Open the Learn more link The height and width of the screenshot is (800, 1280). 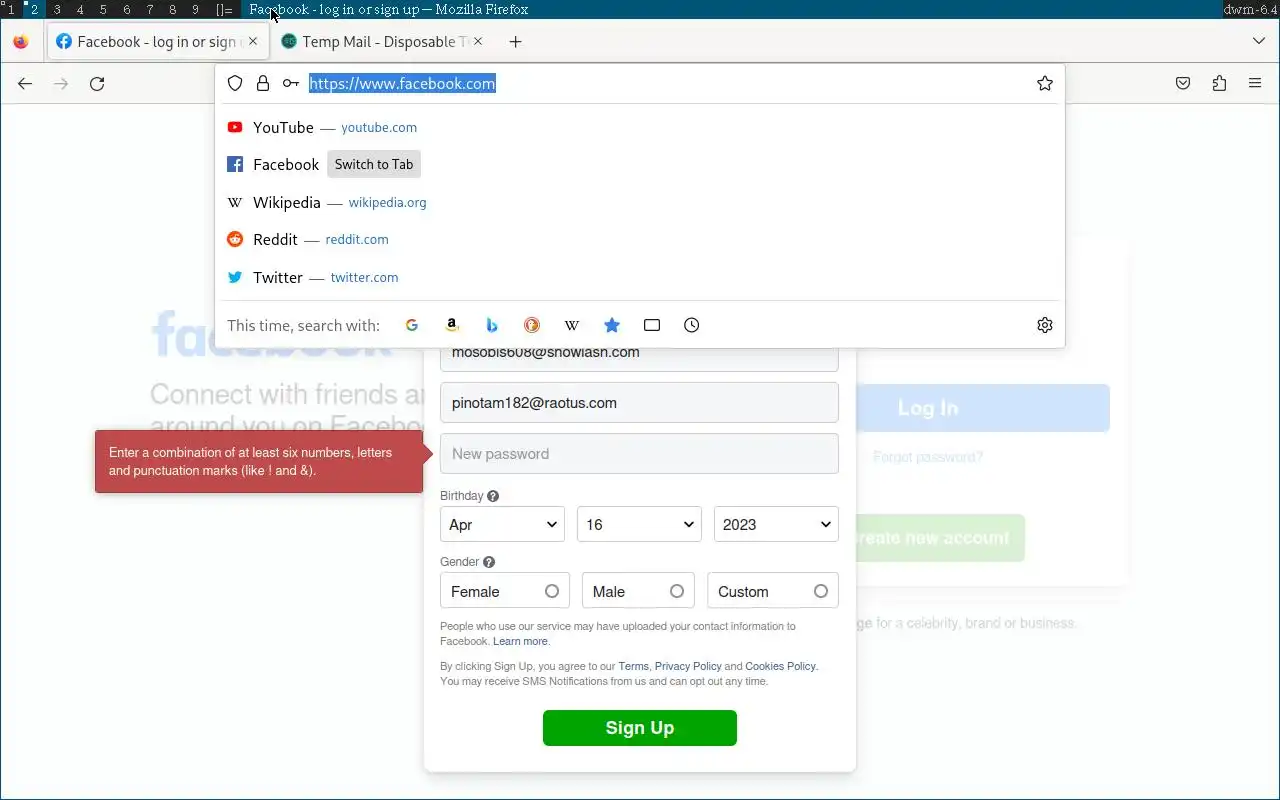point(520,642)
